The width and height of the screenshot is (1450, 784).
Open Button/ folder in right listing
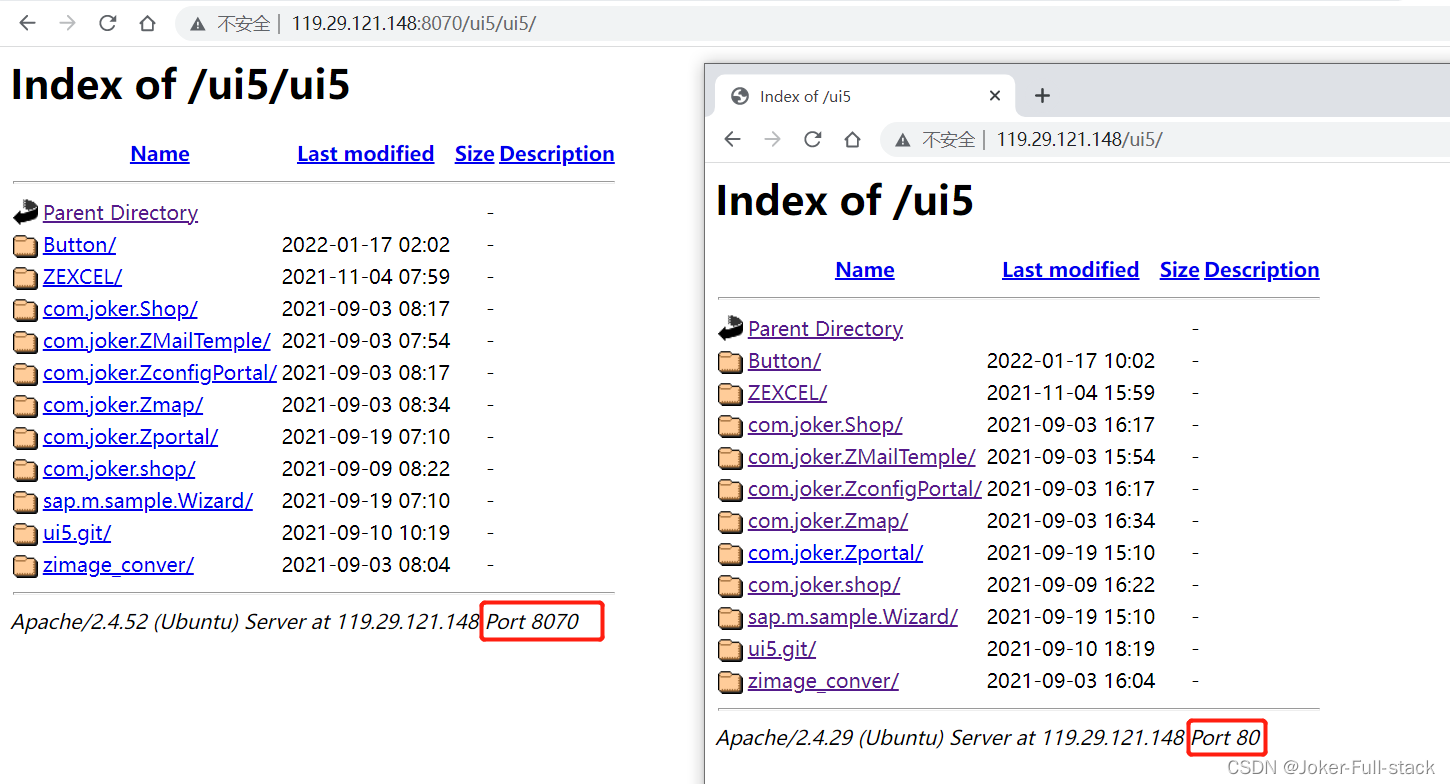[x=784, y=361]
